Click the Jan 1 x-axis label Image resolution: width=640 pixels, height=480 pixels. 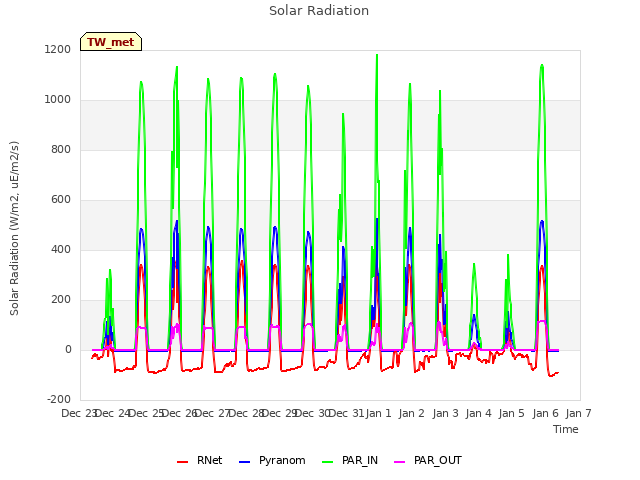point(378,413)
